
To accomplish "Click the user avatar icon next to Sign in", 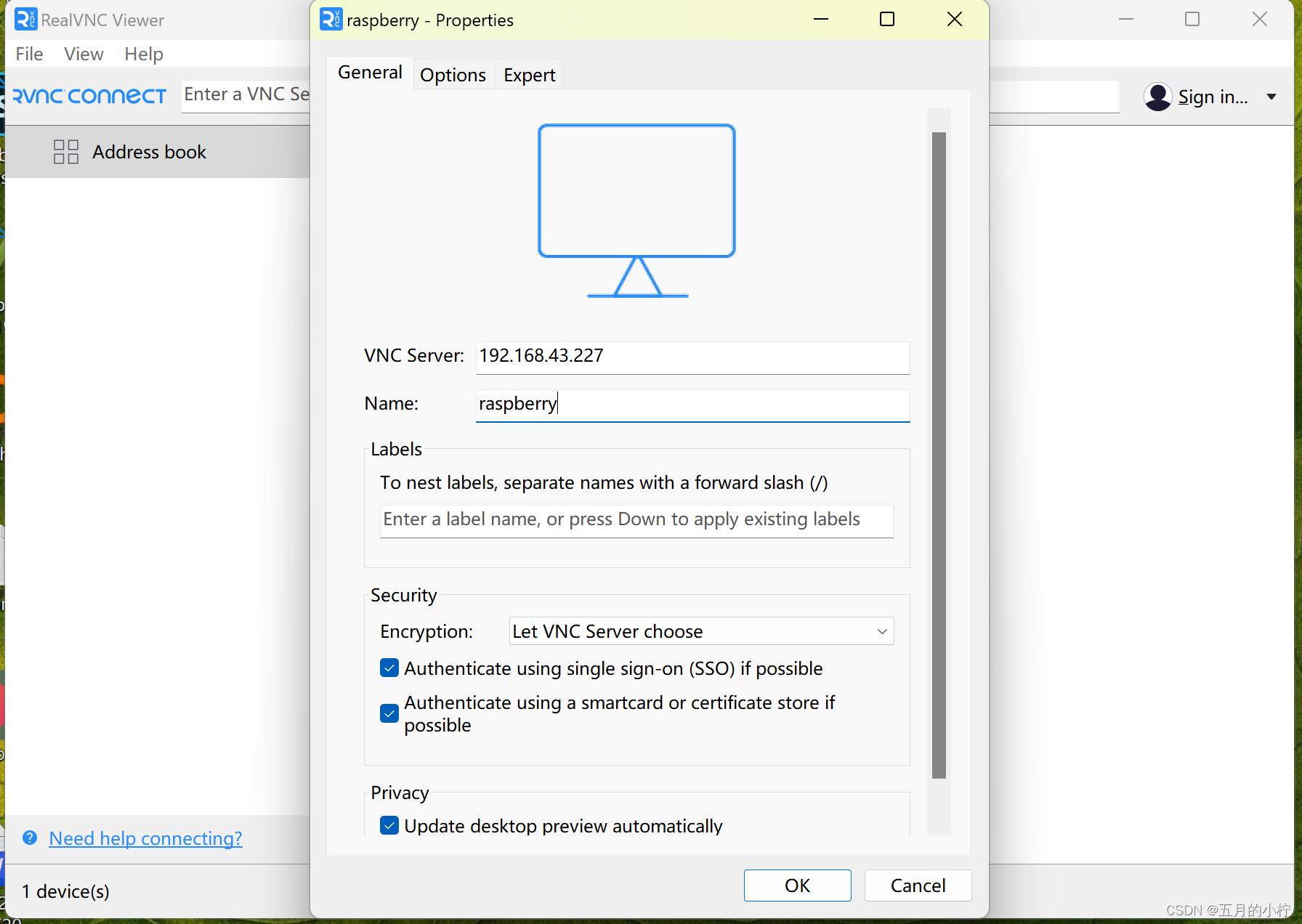I will coord(1157,97).
